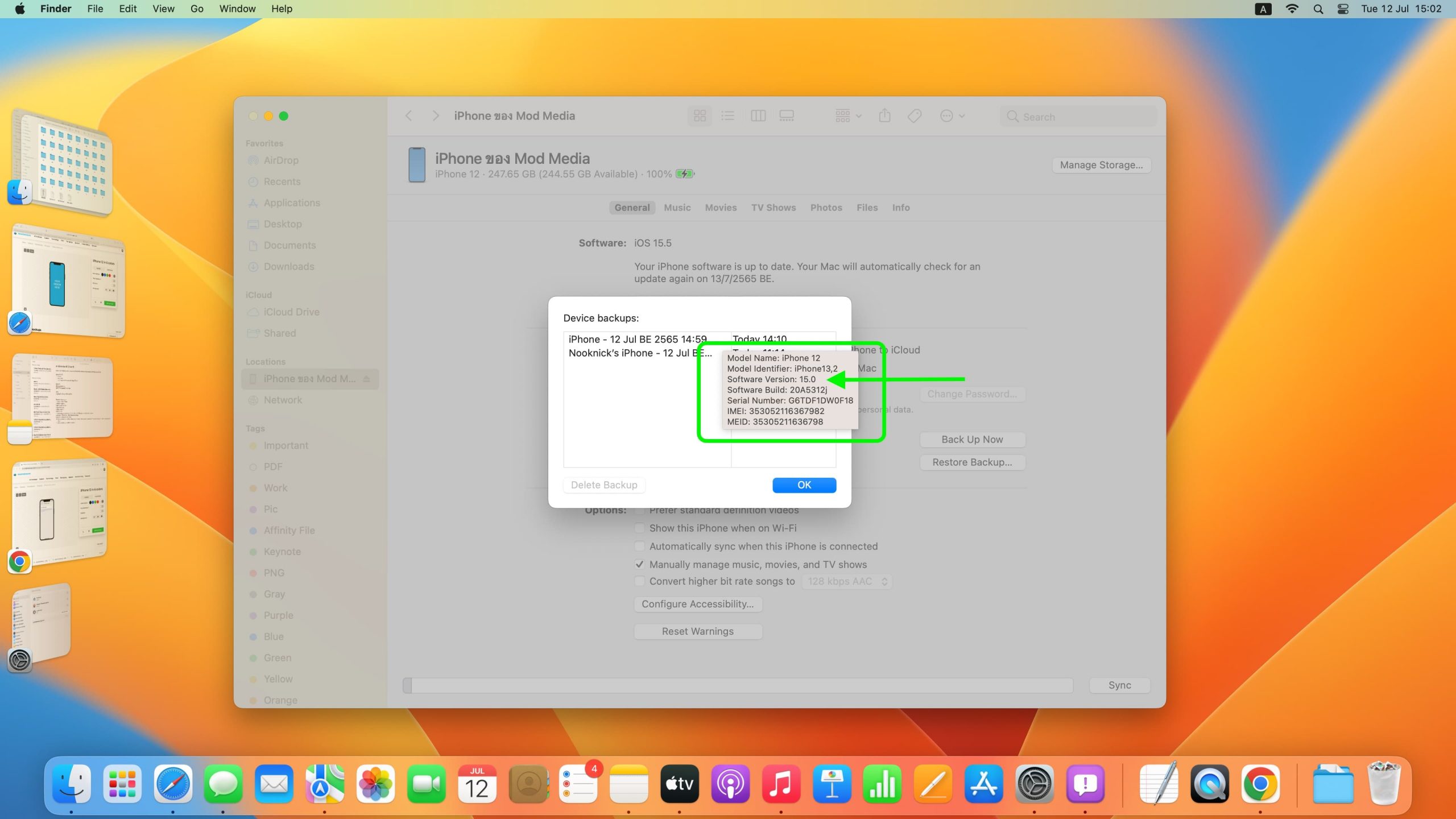Image resolution: width=1456 pixels, height=819 pixels.
Task: Switch to icon view in Finder toolbar
Action: coord(700,116)
